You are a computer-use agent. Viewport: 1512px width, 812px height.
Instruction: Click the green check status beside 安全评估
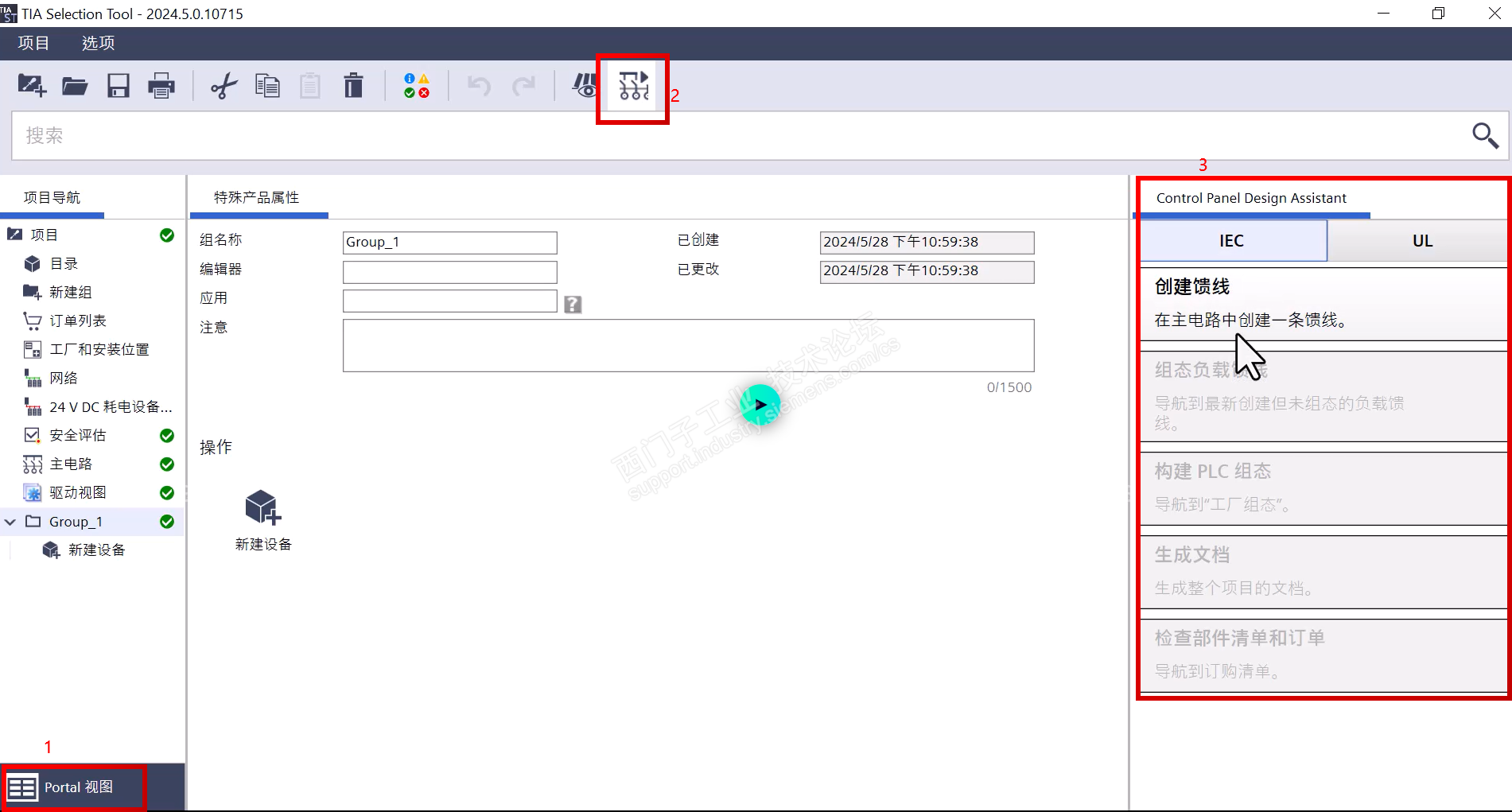click(x=167, y=435)
